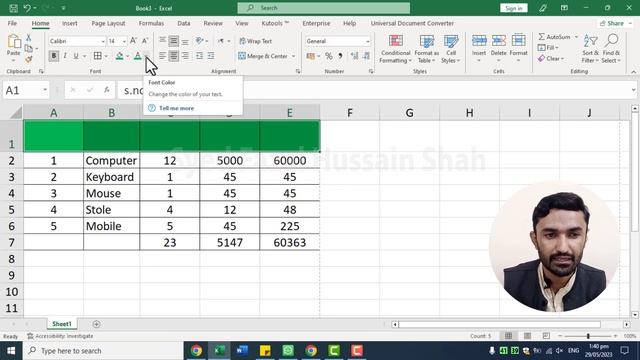Viewport: 640px width, 360px height.
Task: Open Excel from the Windows taskbar
Action: click(219, 351)
